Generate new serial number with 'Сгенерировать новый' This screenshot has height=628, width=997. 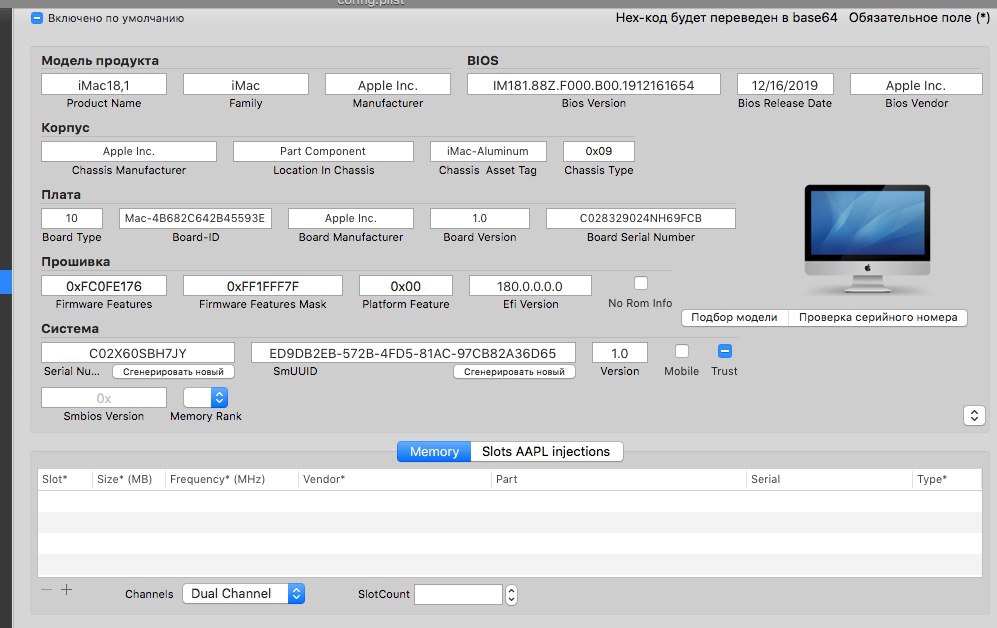174,372
